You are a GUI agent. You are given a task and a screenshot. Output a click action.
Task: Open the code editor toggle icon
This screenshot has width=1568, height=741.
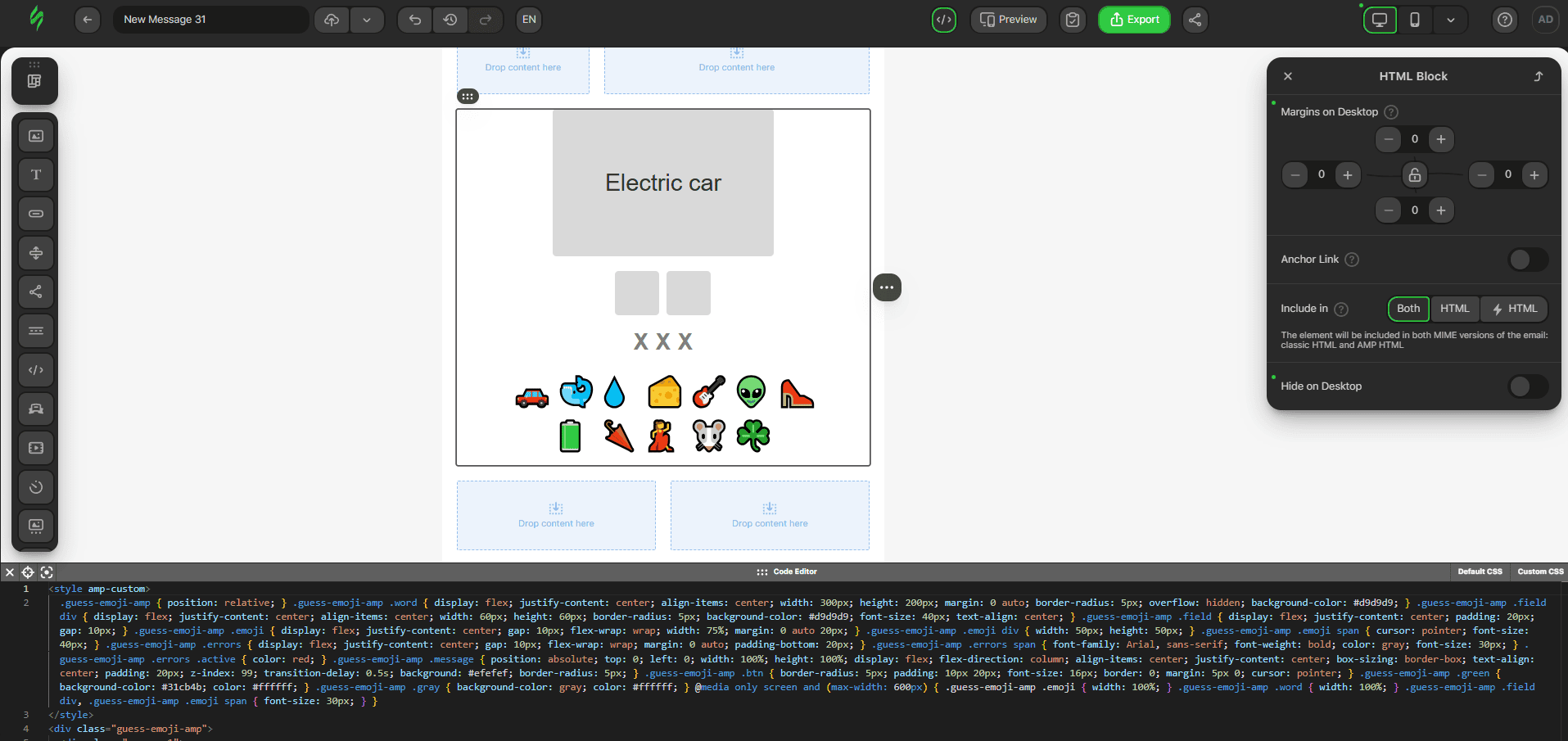tap(944, 20)
